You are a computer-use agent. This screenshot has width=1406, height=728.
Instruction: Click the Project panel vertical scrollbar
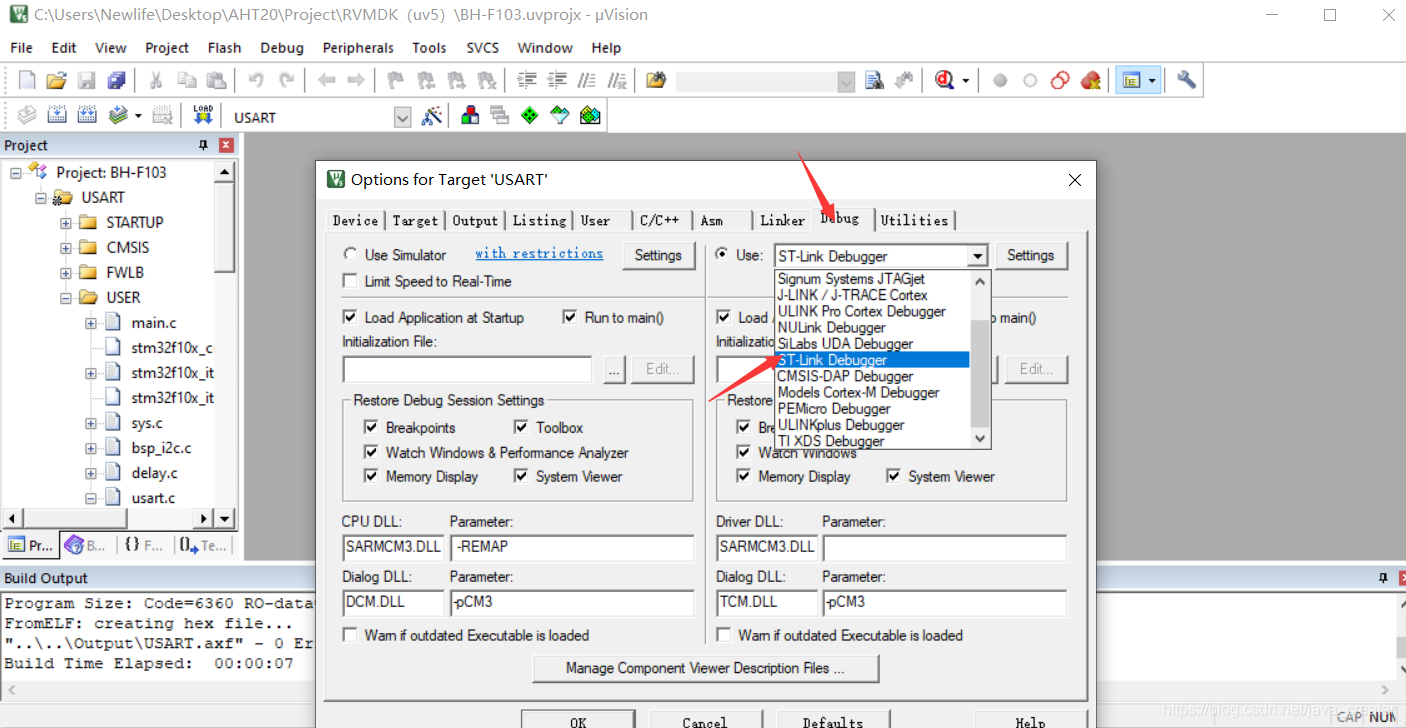225,345
